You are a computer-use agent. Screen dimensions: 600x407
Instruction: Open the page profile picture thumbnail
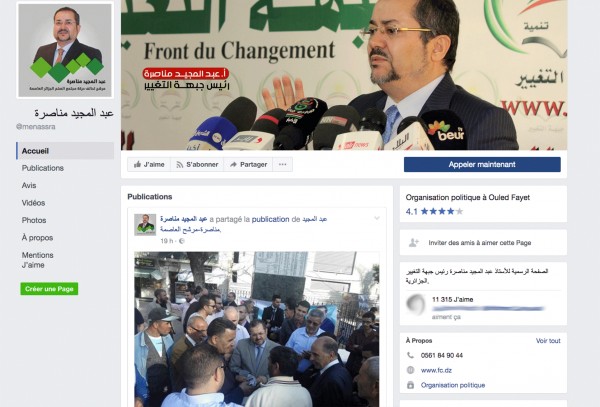pyautogui.click(x=65, y=50)
